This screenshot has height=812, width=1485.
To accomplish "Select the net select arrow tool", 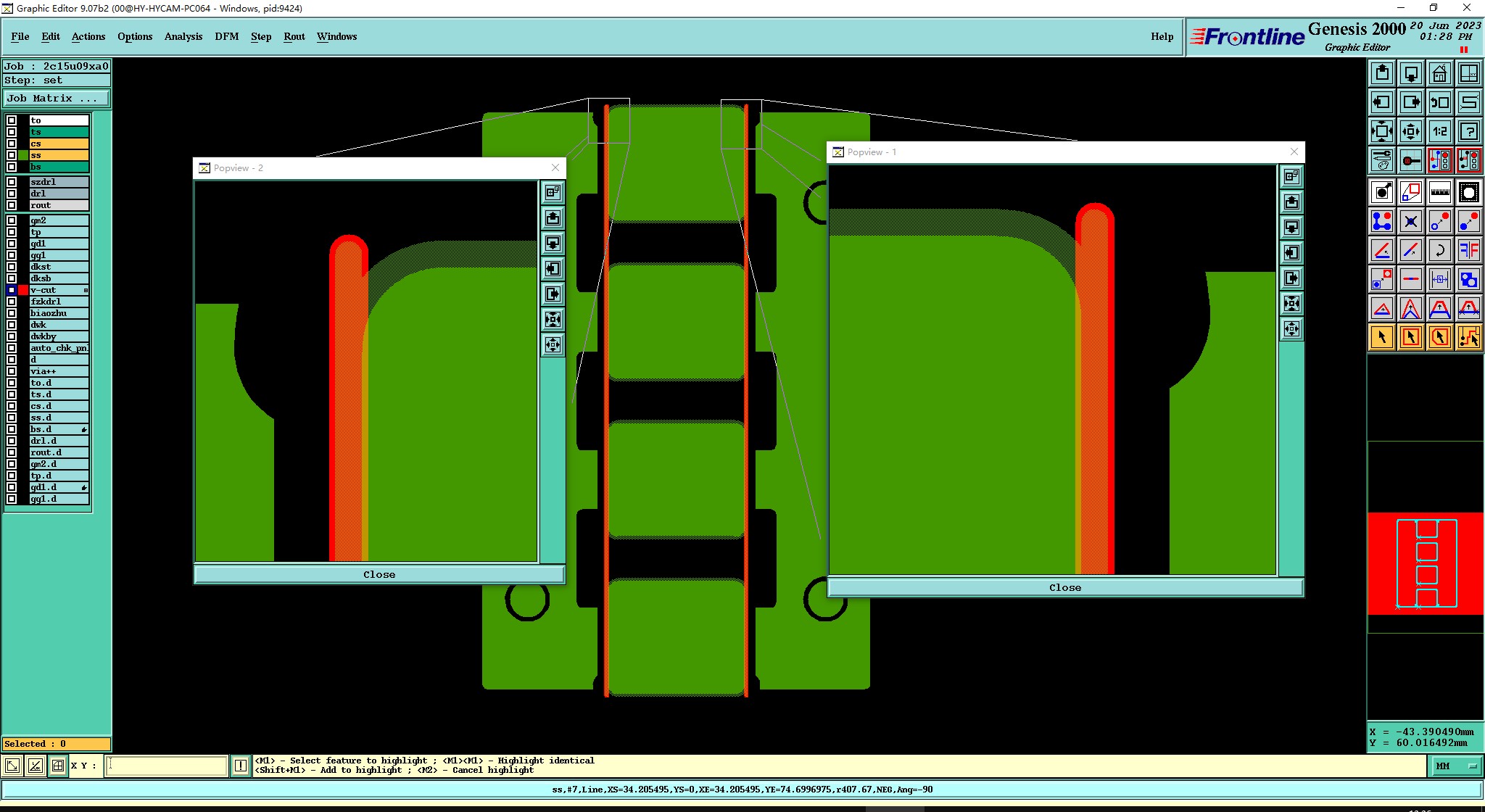I will (1468, 337).
